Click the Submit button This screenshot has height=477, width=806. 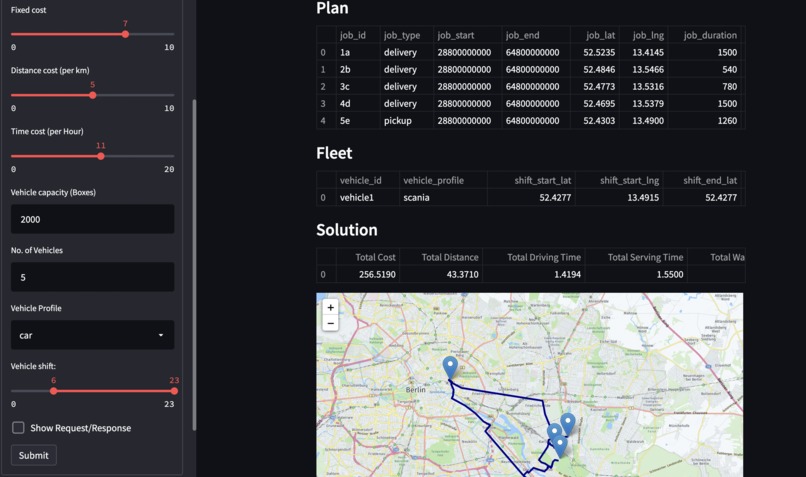point(34,455)
